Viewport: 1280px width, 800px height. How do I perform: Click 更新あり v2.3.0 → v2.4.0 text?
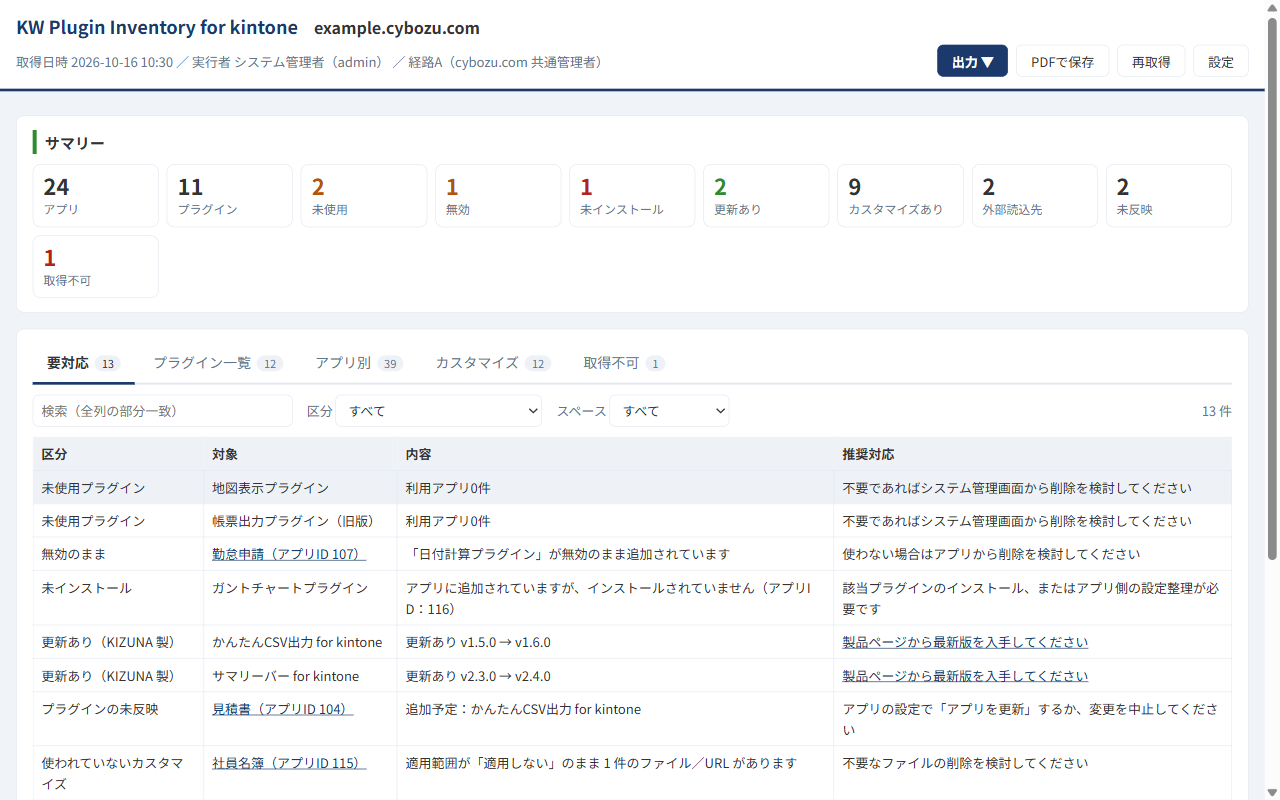[x=478, y=676]
